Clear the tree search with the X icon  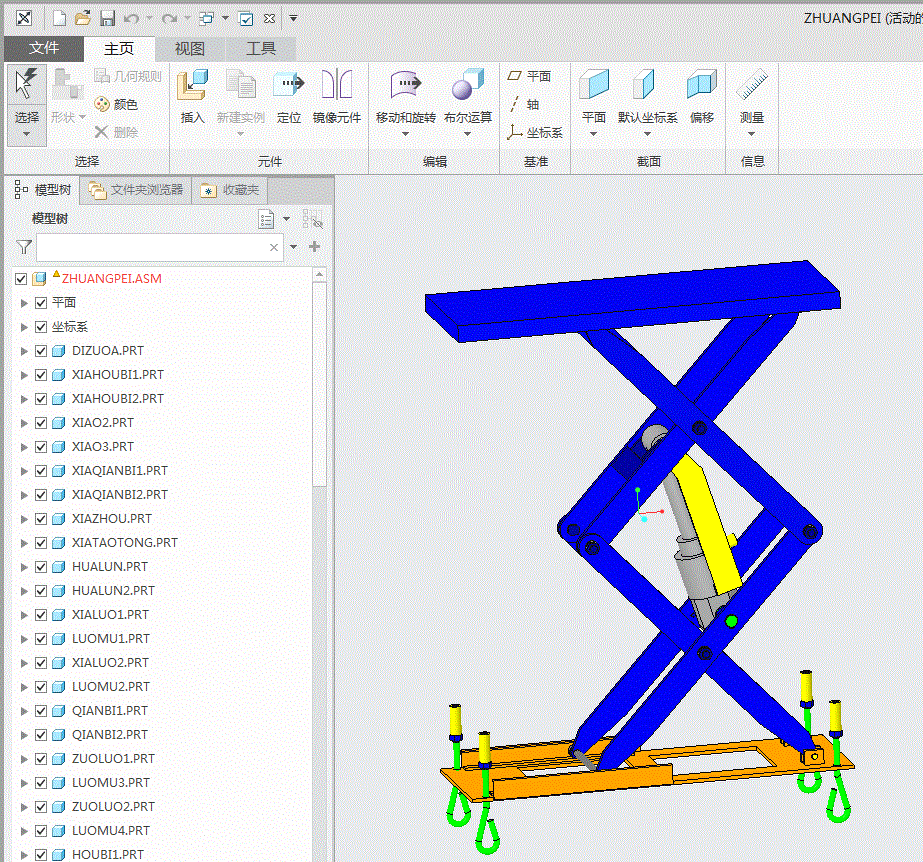274,247
